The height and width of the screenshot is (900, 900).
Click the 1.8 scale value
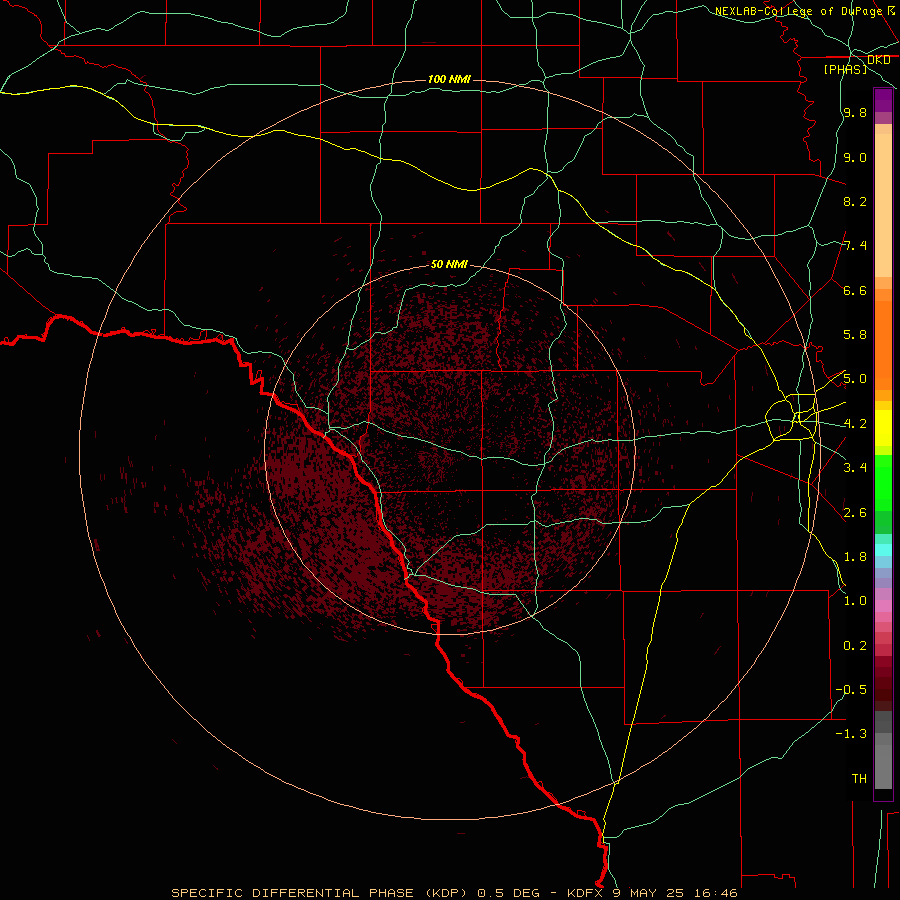pos(855,557)
